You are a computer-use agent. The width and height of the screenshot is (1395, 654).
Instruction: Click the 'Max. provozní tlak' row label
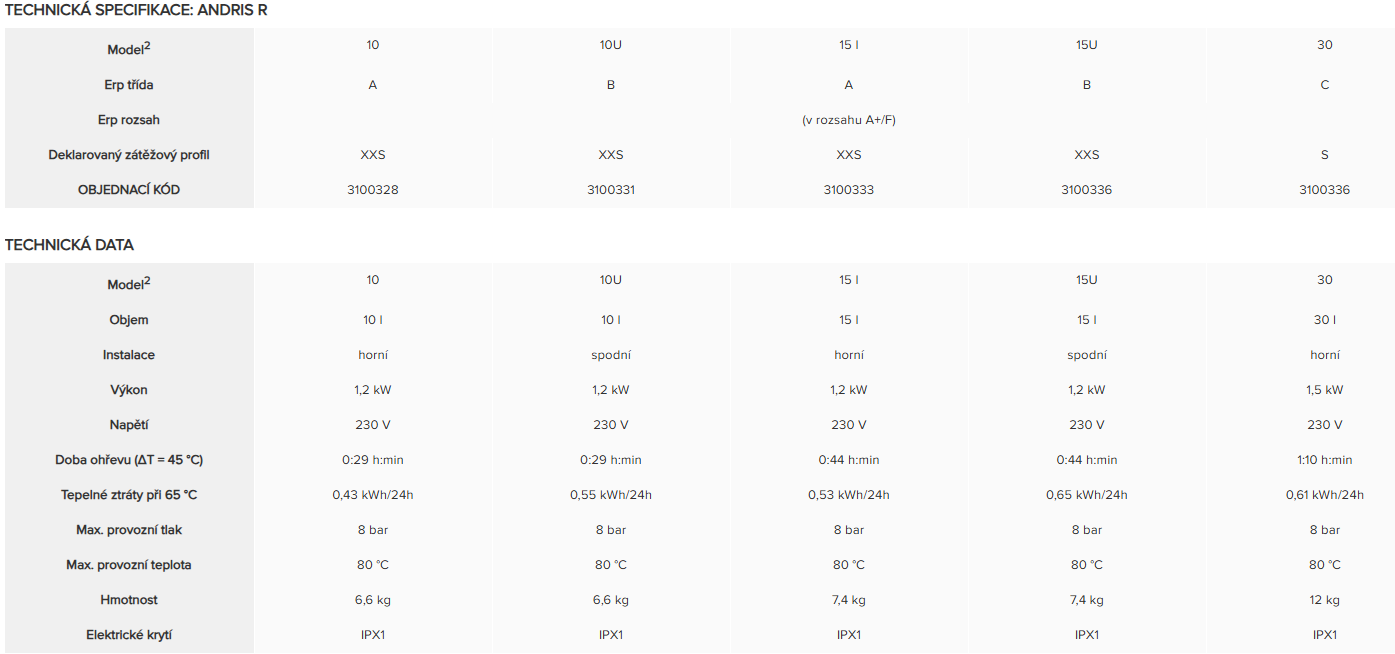(x=129, y=530)
